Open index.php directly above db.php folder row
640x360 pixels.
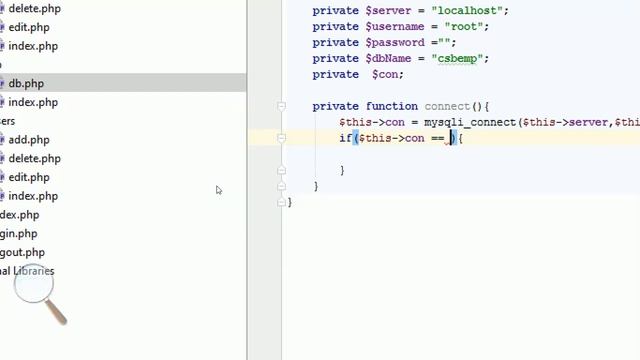pyautogui.click(x=33, y=46)
